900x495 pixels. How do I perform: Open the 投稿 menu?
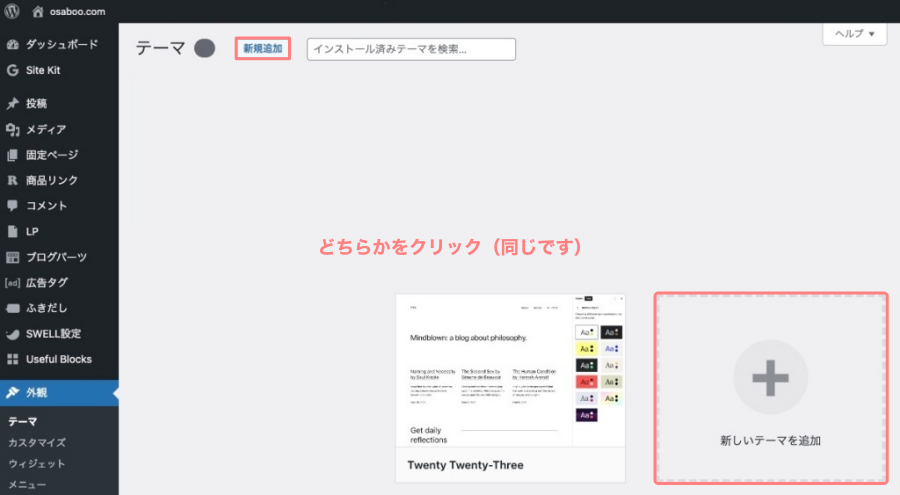pyautogui.click(x=36, y=103)
